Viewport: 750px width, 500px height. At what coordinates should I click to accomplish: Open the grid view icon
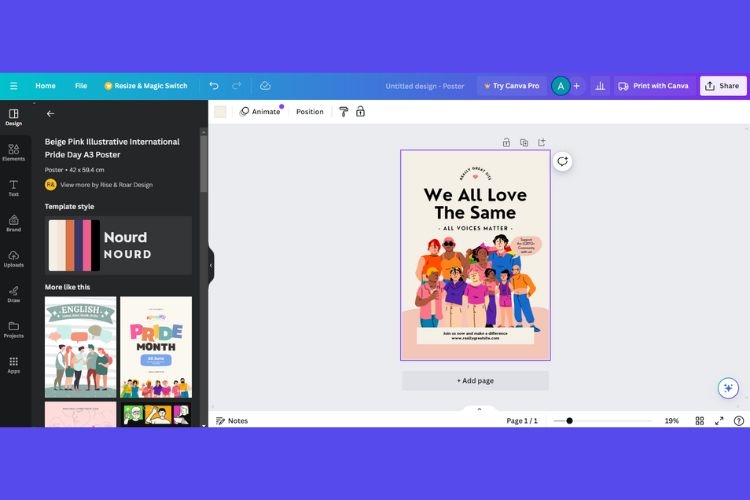point(699,421)
